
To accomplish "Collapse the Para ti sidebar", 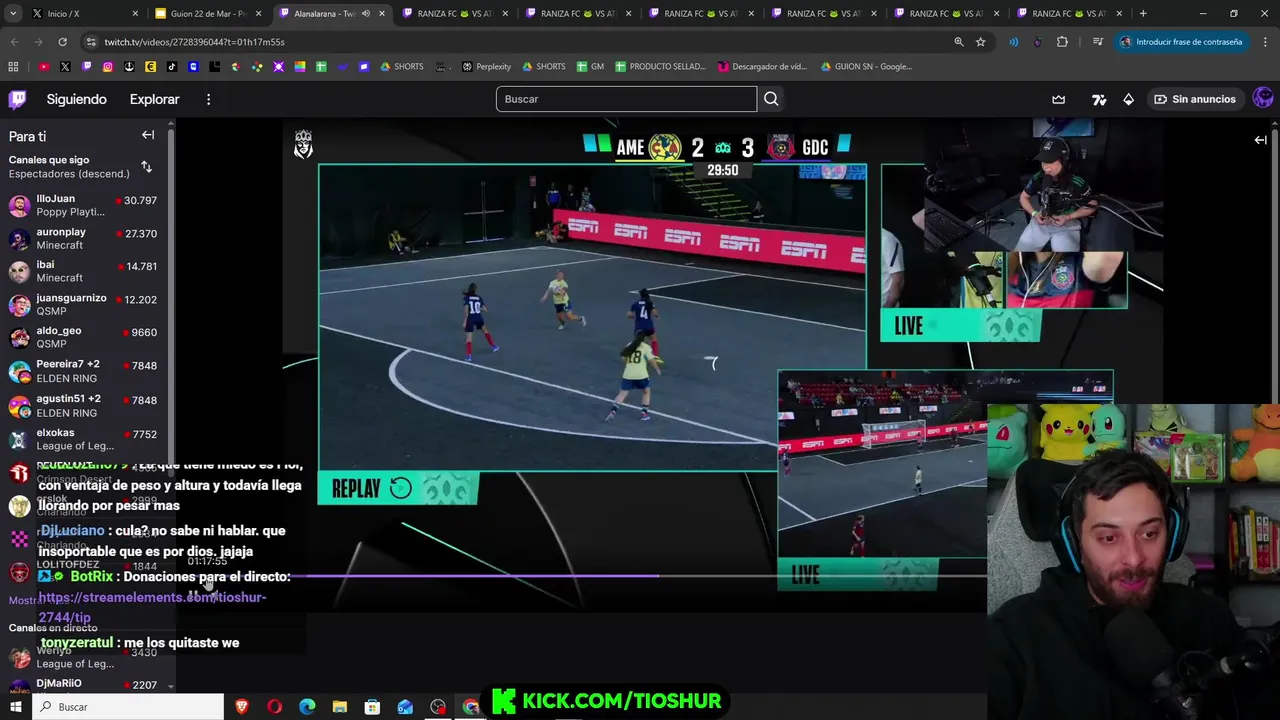I will click(148, 135).
